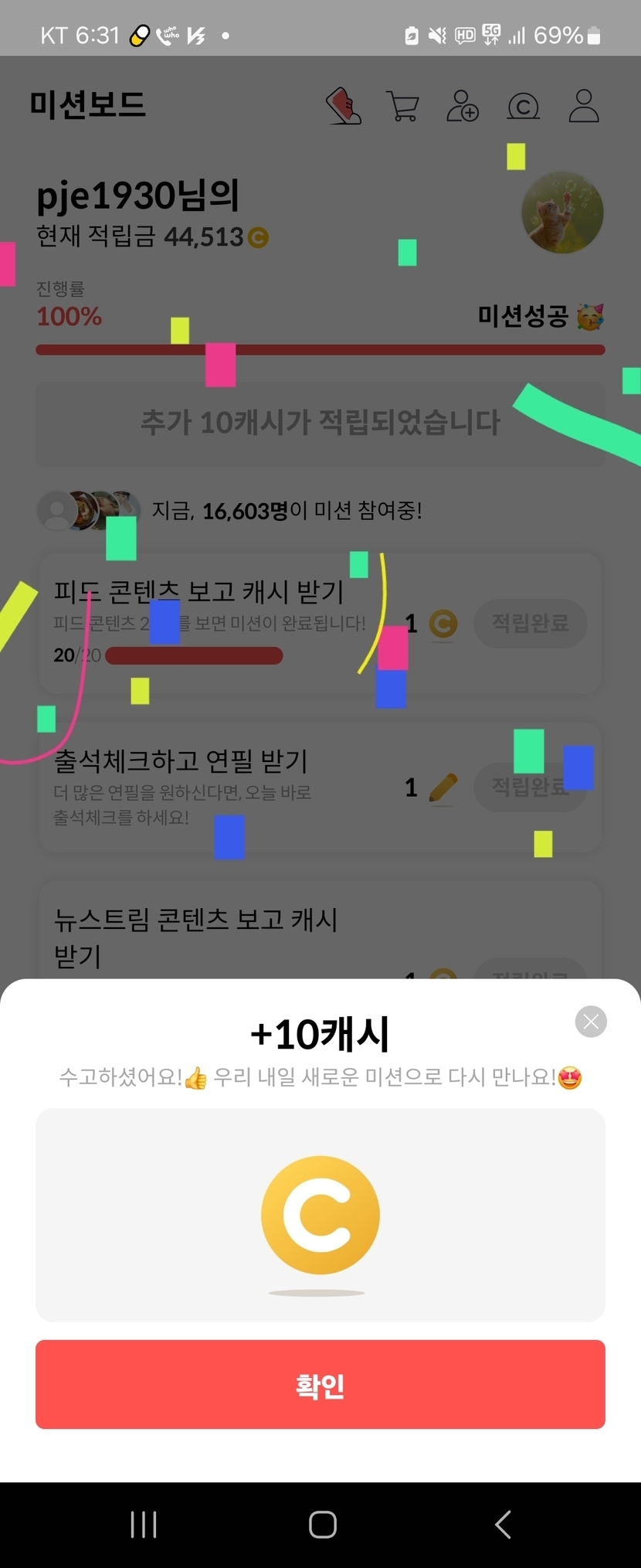Tap the 100% mission progress bar

tap(320, 350)
